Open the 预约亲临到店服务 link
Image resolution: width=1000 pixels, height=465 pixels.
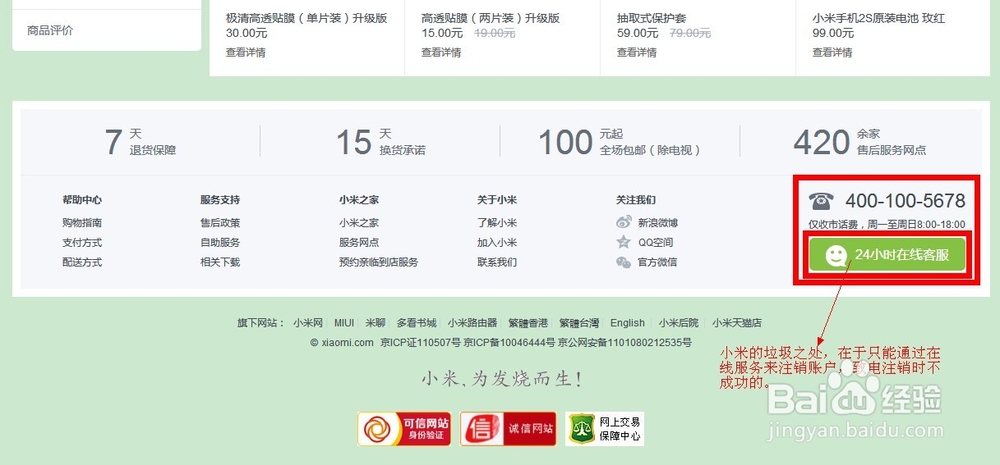tap(379, 262)
